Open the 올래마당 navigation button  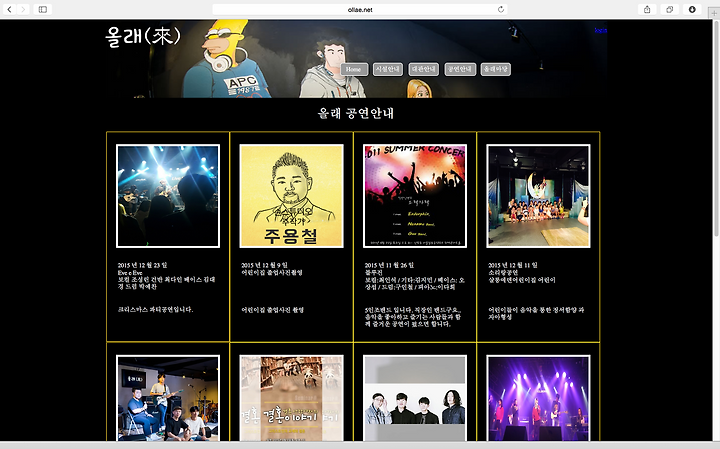click(x=496, y=69)
